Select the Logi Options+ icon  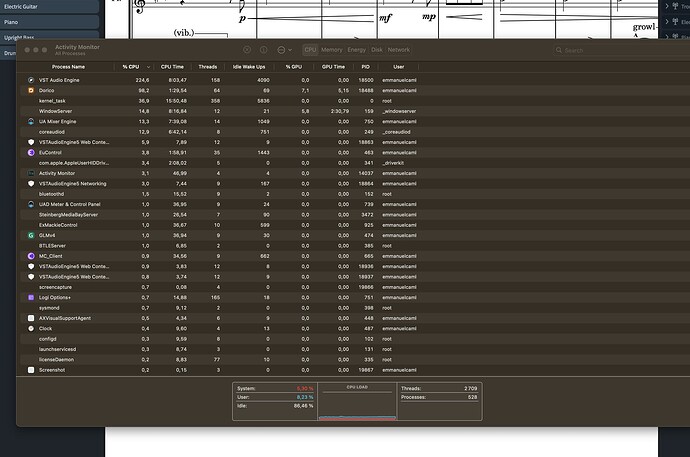31,297
